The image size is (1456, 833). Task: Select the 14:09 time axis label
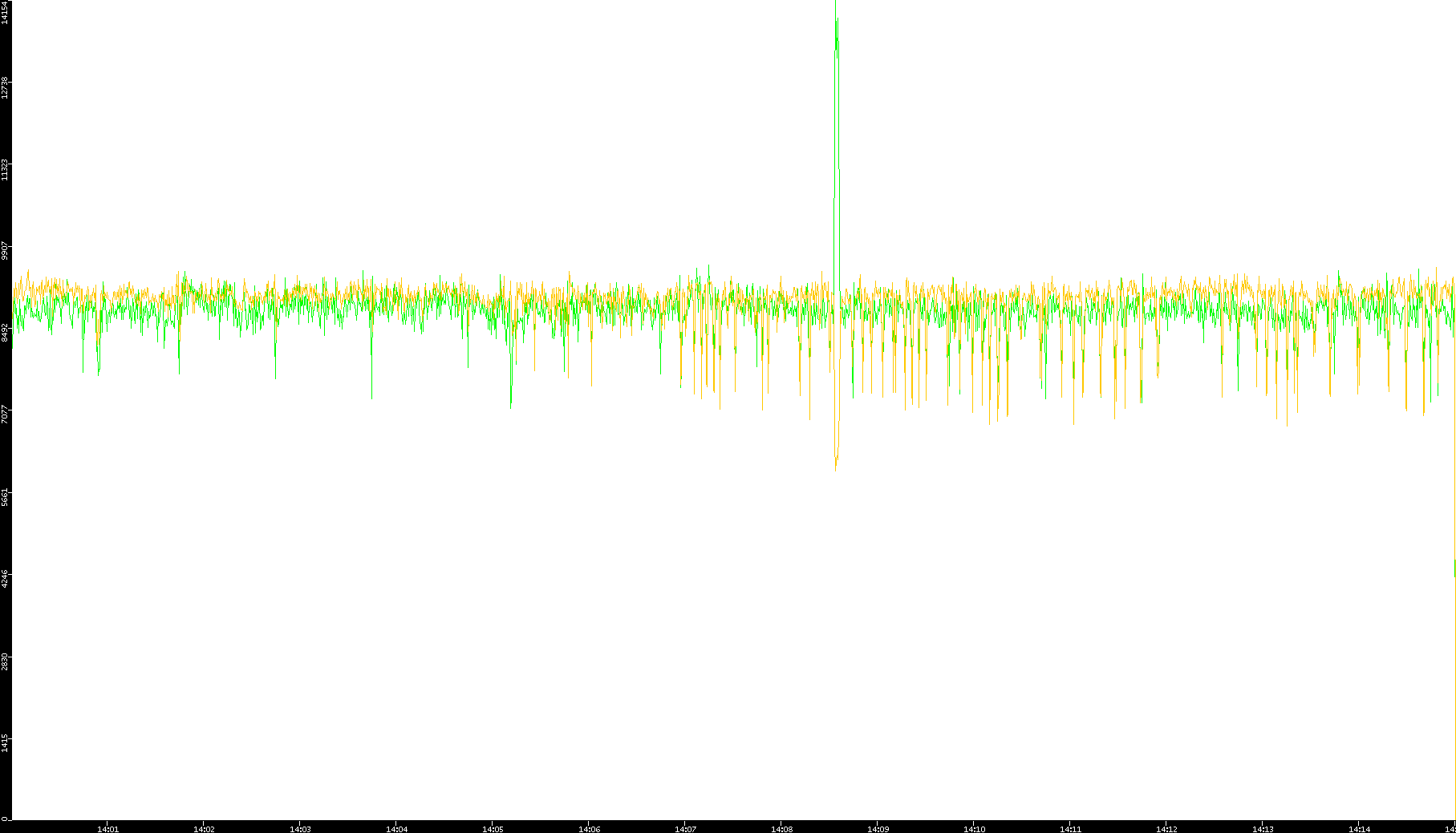[878, 829]
